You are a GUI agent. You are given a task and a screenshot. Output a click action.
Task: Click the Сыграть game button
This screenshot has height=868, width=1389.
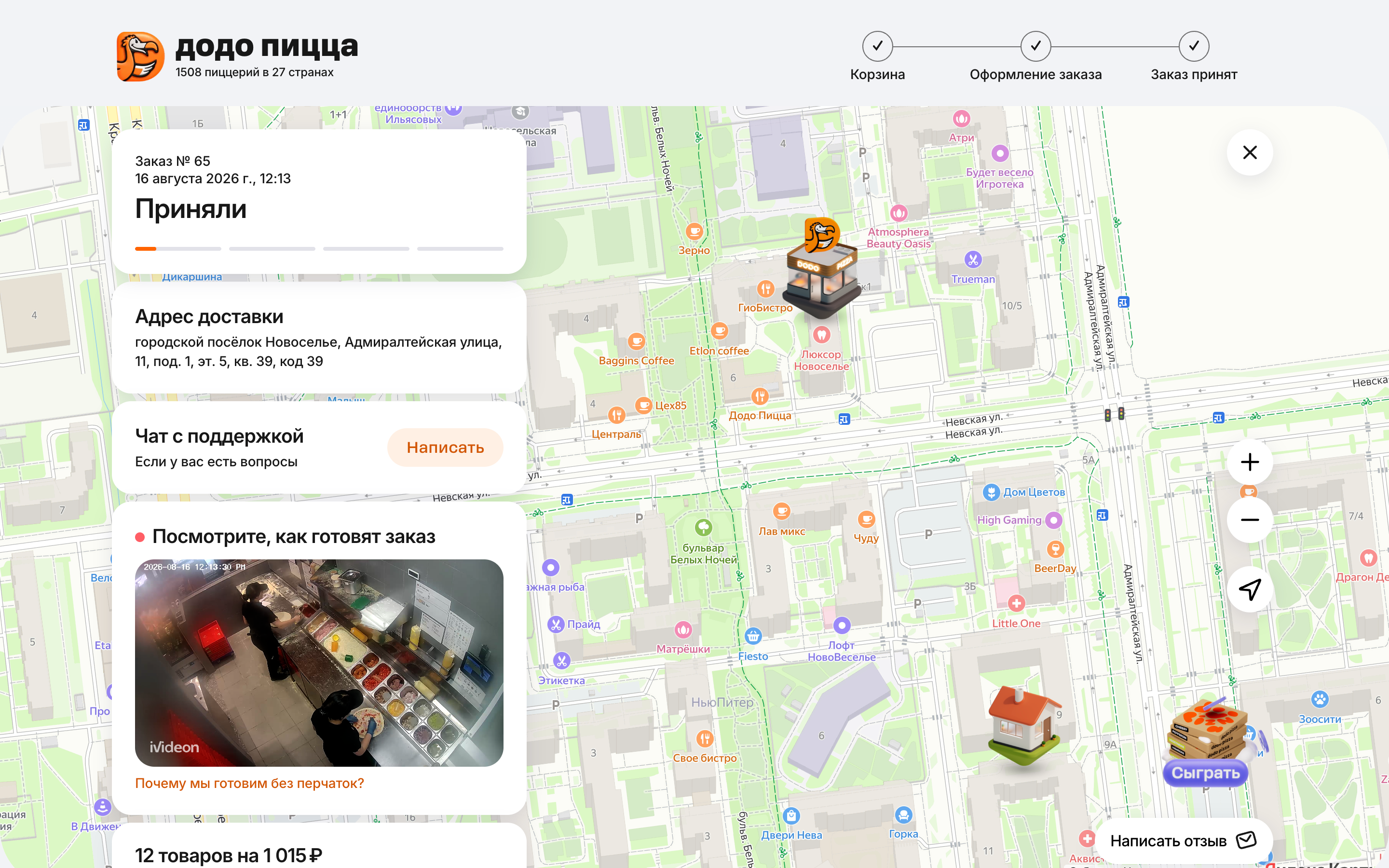(x=1205, y=773)
